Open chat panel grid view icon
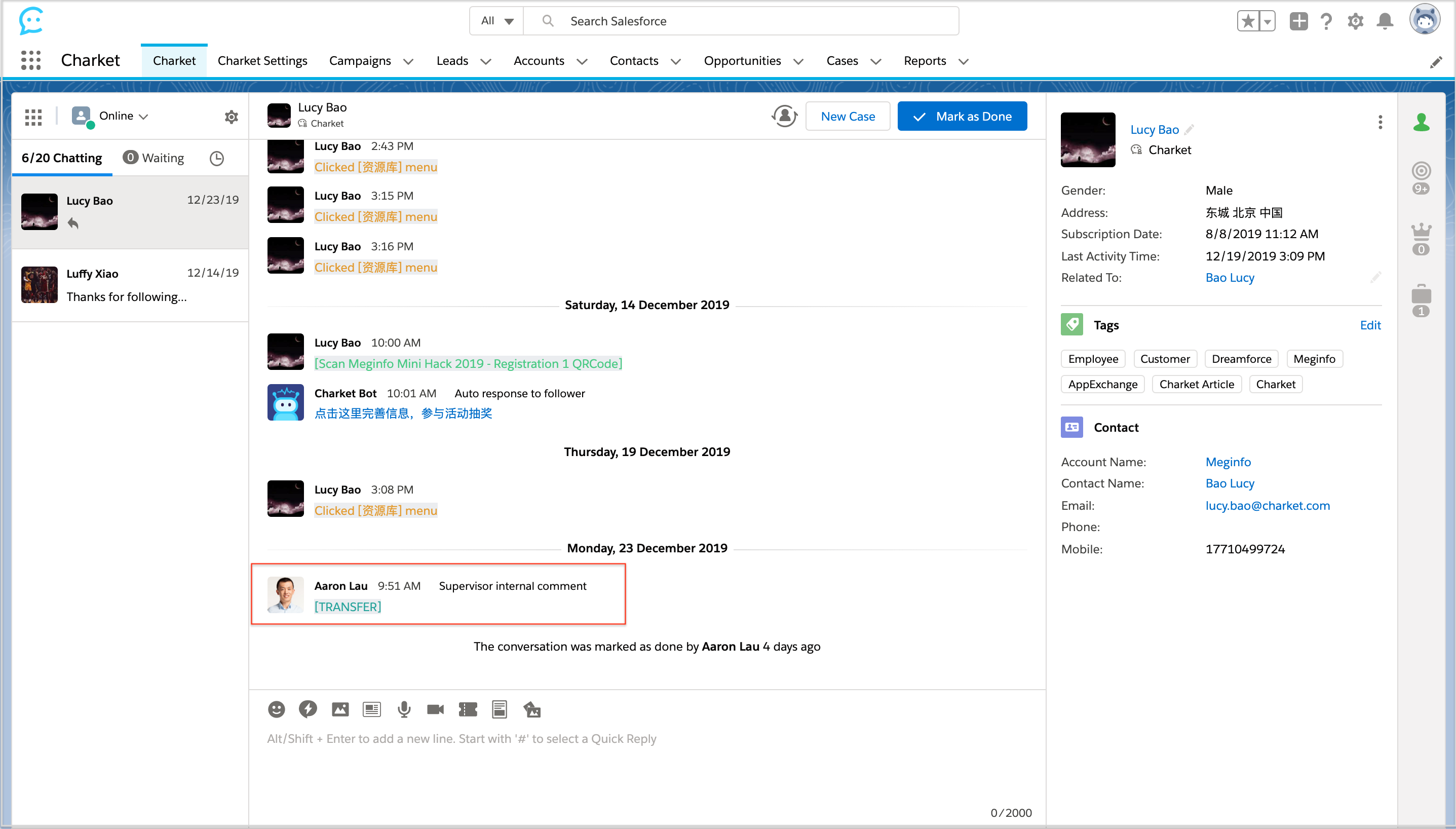Viewport: 1456px width, 829px height. point(33,117)
